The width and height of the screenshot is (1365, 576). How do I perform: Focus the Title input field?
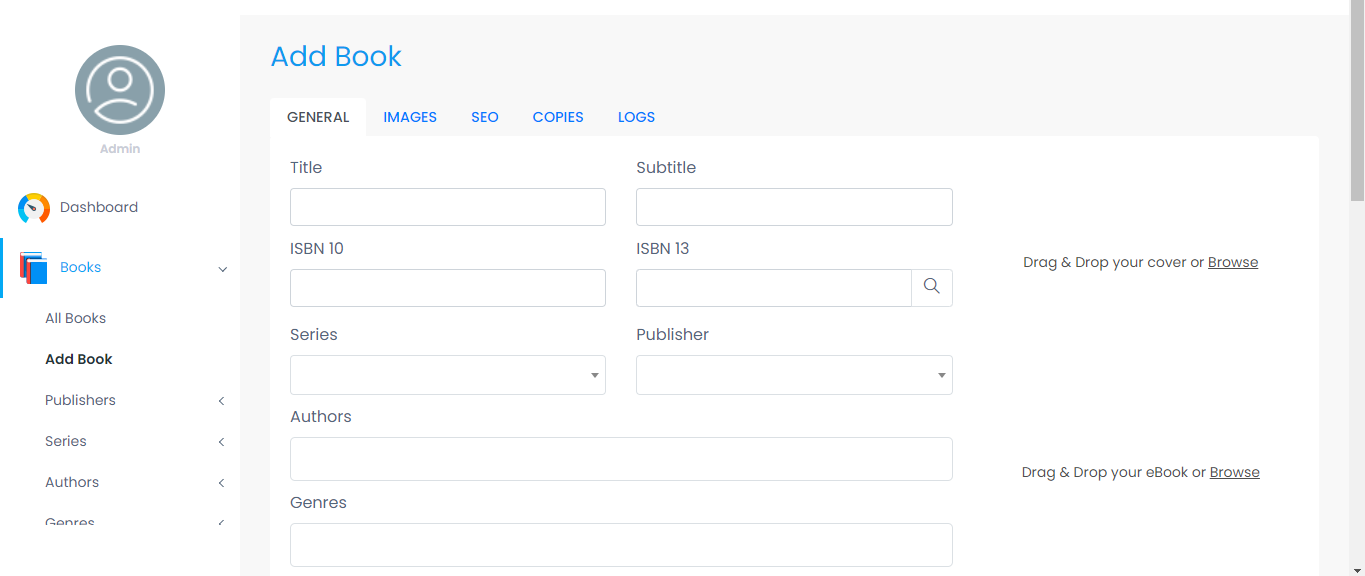[447, 207]
